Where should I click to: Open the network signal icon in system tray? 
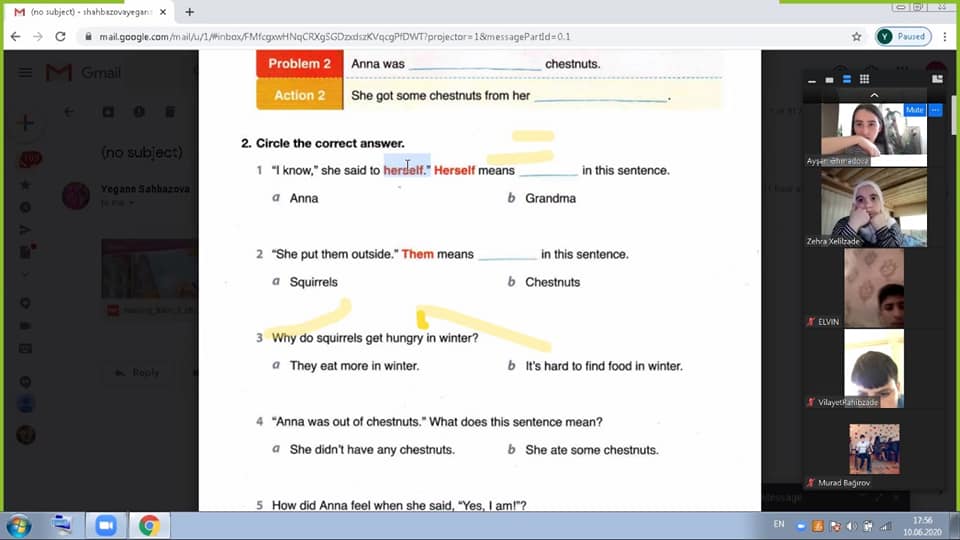[885, 526]
